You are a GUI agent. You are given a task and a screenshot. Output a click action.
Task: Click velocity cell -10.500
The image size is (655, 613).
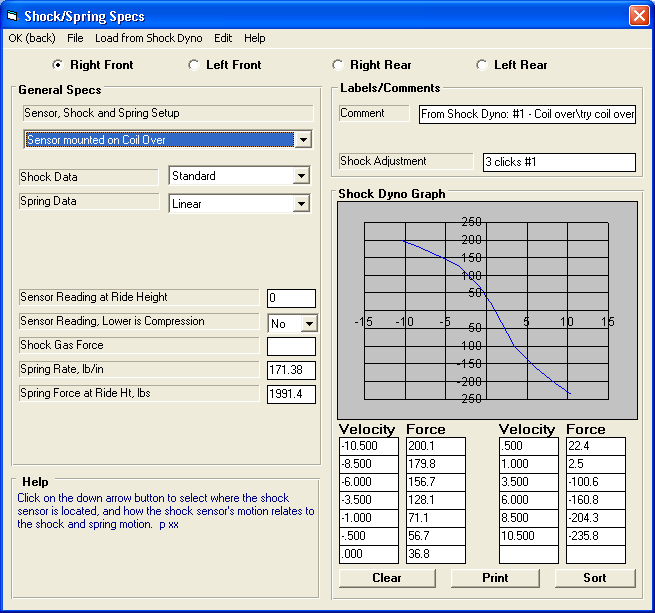tap(369, 446)
